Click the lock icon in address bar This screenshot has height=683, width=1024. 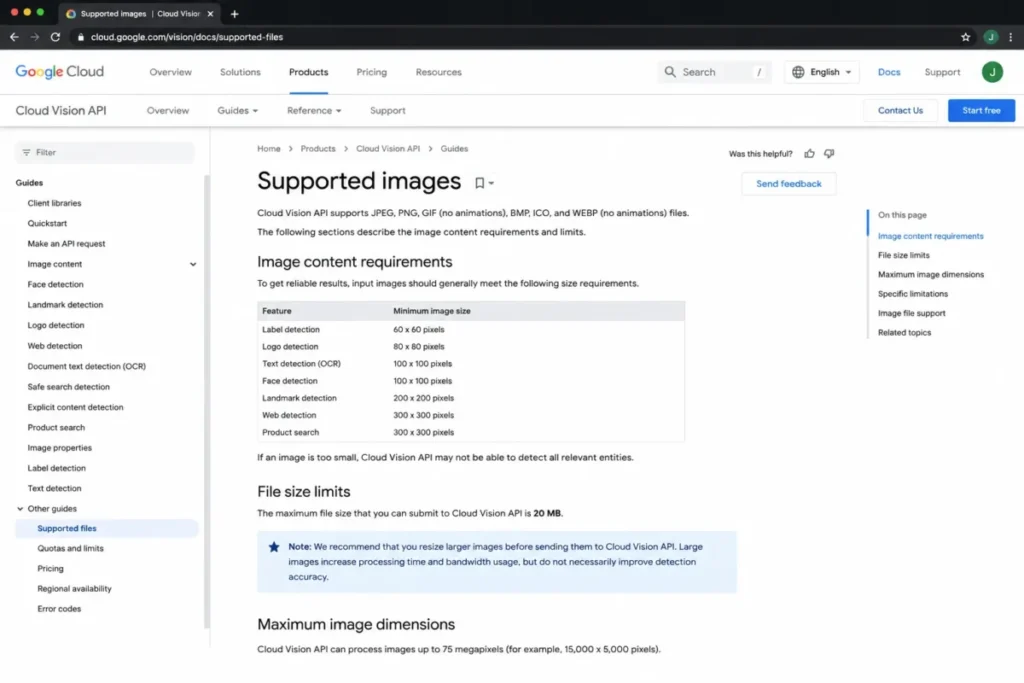pos(80,37)
